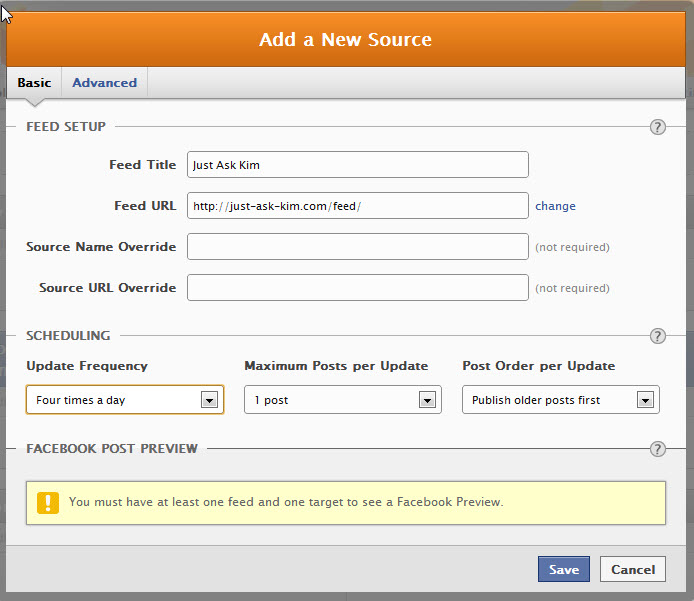694x601 pixels.
Task: Click into the Feed URL field
Action: [x=358, y=205]
